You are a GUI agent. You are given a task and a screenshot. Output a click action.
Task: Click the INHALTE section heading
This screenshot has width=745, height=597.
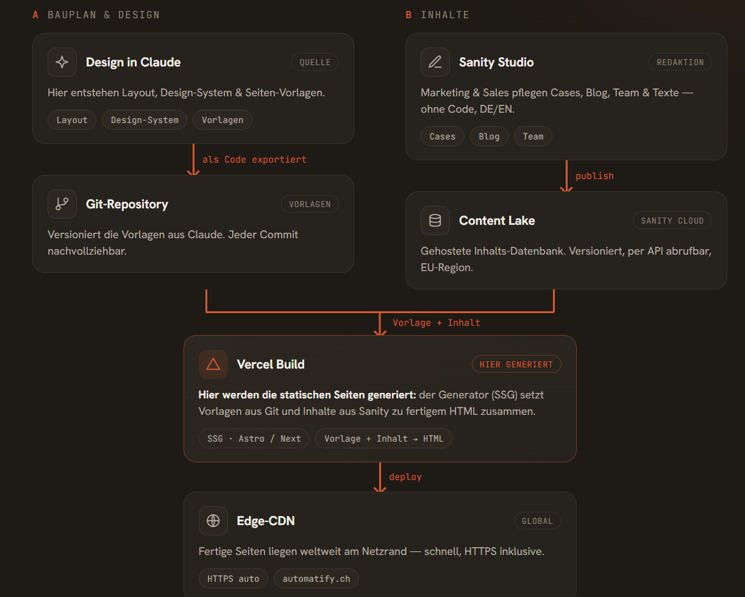(445, 15)
